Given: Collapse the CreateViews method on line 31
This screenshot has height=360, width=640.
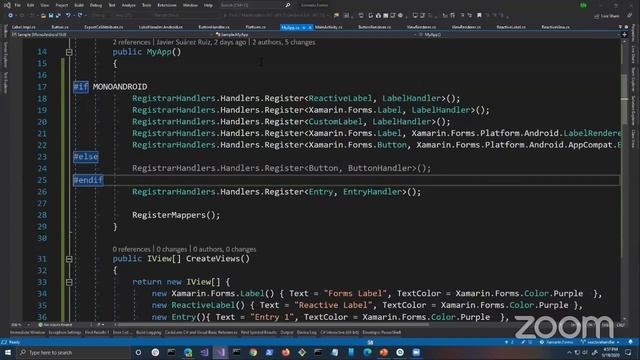Looking at the screenshot, I should click(x=69, y=259).
